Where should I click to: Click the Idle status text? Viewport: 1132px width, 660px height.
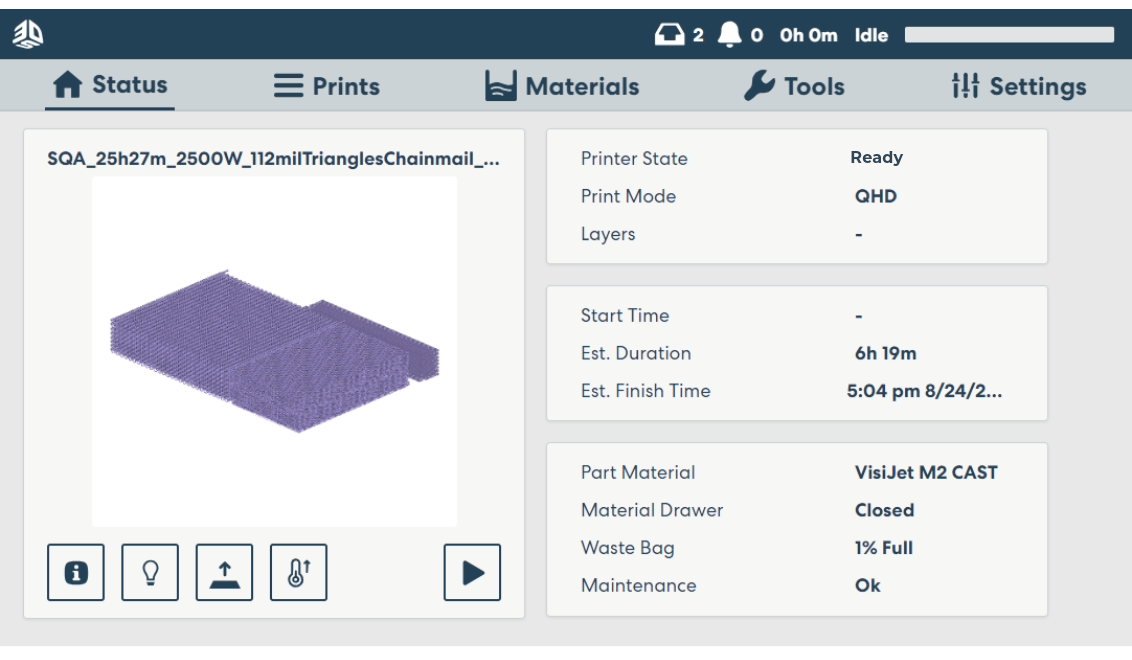pyautogui.click(x=869, y=34)
